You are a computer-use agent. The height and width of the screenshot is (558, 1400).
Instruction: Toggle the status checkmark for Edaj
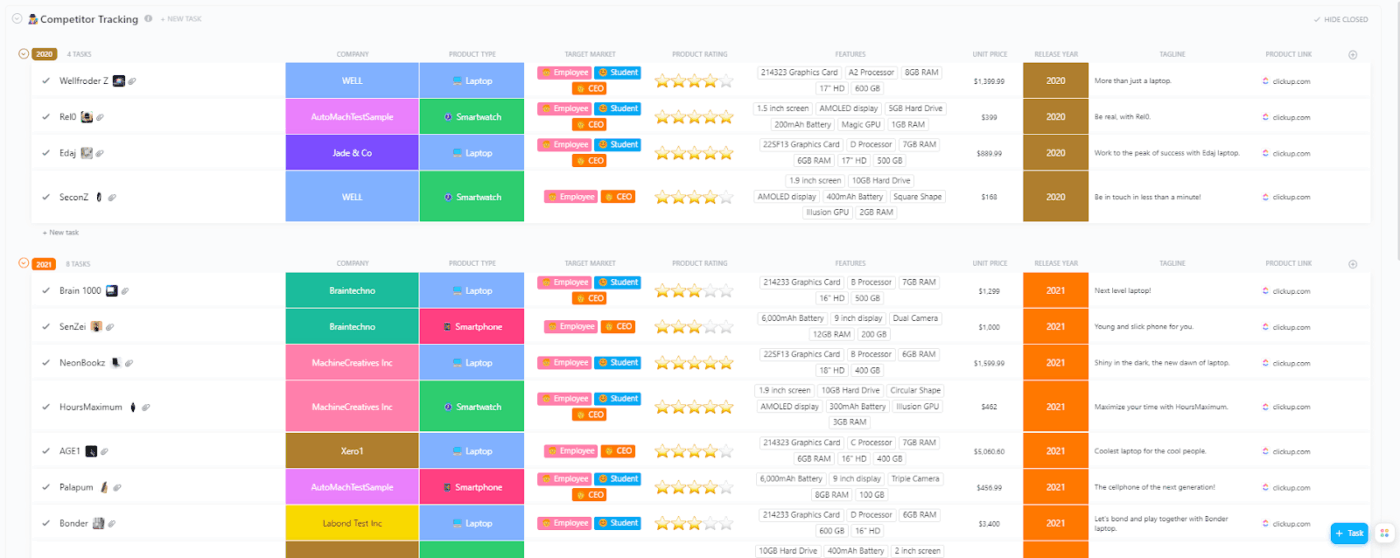(46, 153)
